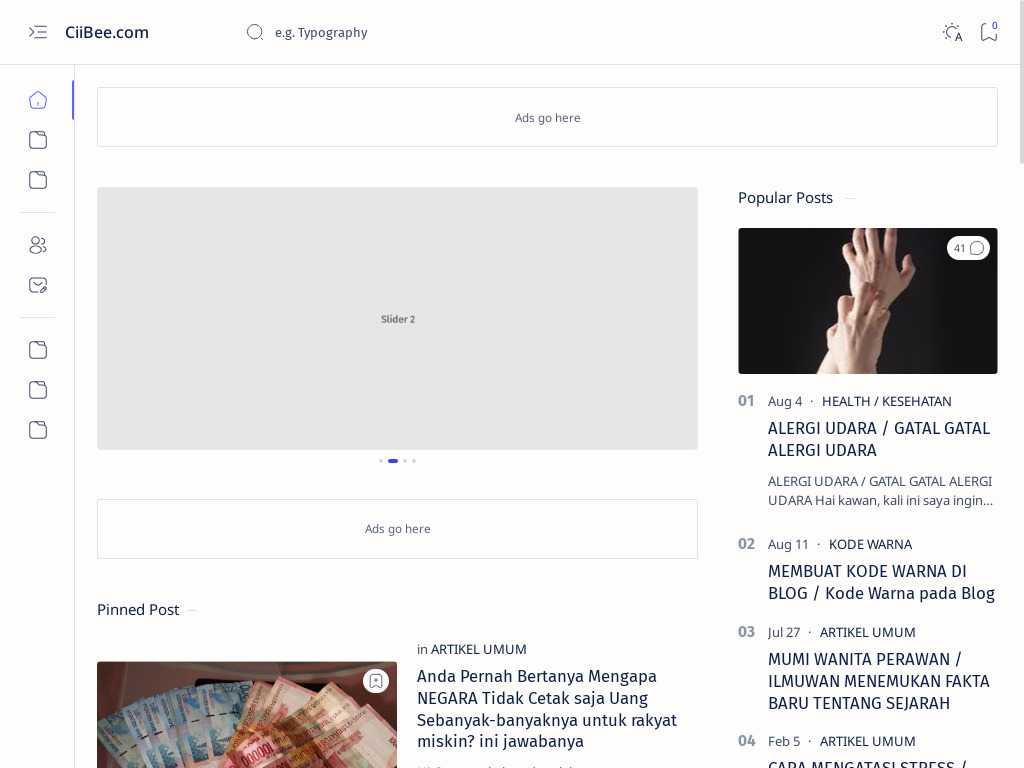
Task: Toggle the sidebar menu icon beside CiiBee.com
Action: (38, 32)
